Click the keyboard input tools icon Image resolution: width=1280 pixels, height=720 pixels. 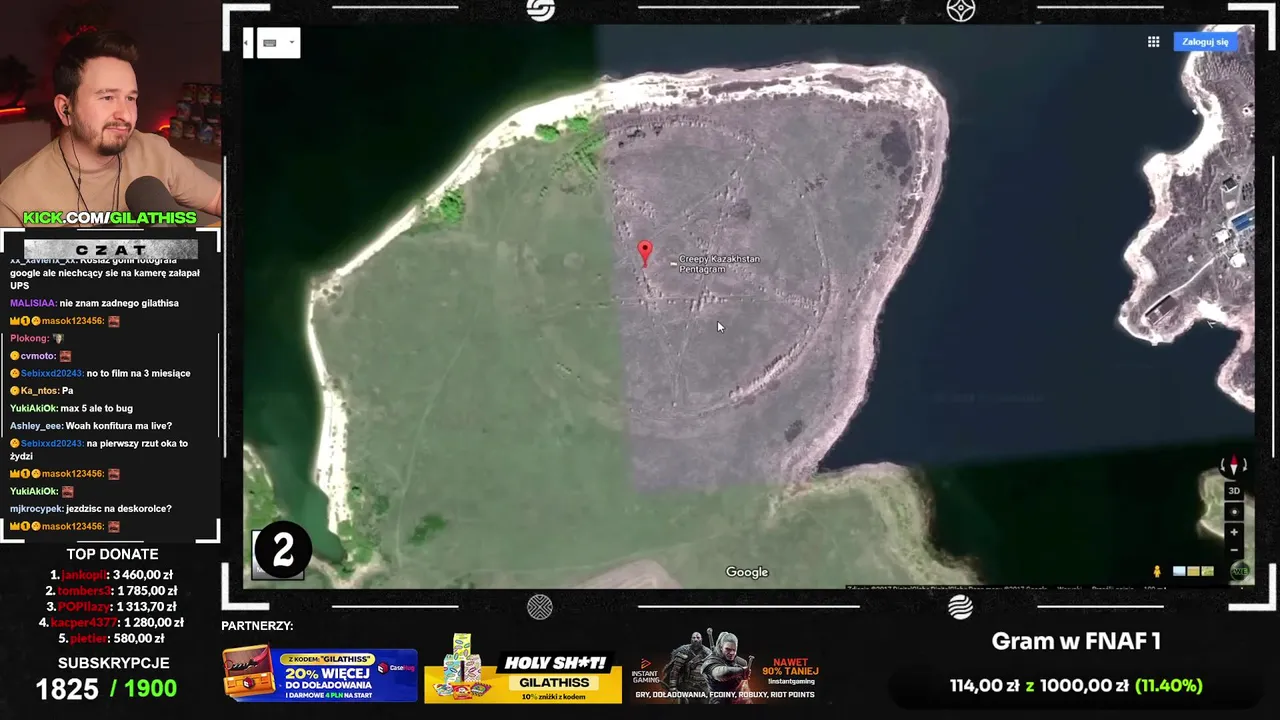(x=270, y=43)
